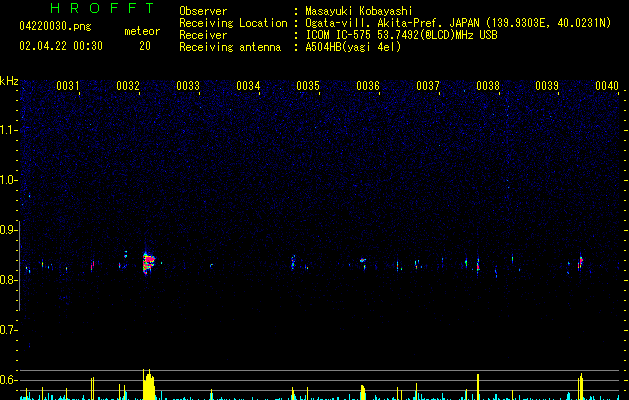Click the 1.0 frequency axis label
Viewport: 629px width, 400px height.
point(9,180)
